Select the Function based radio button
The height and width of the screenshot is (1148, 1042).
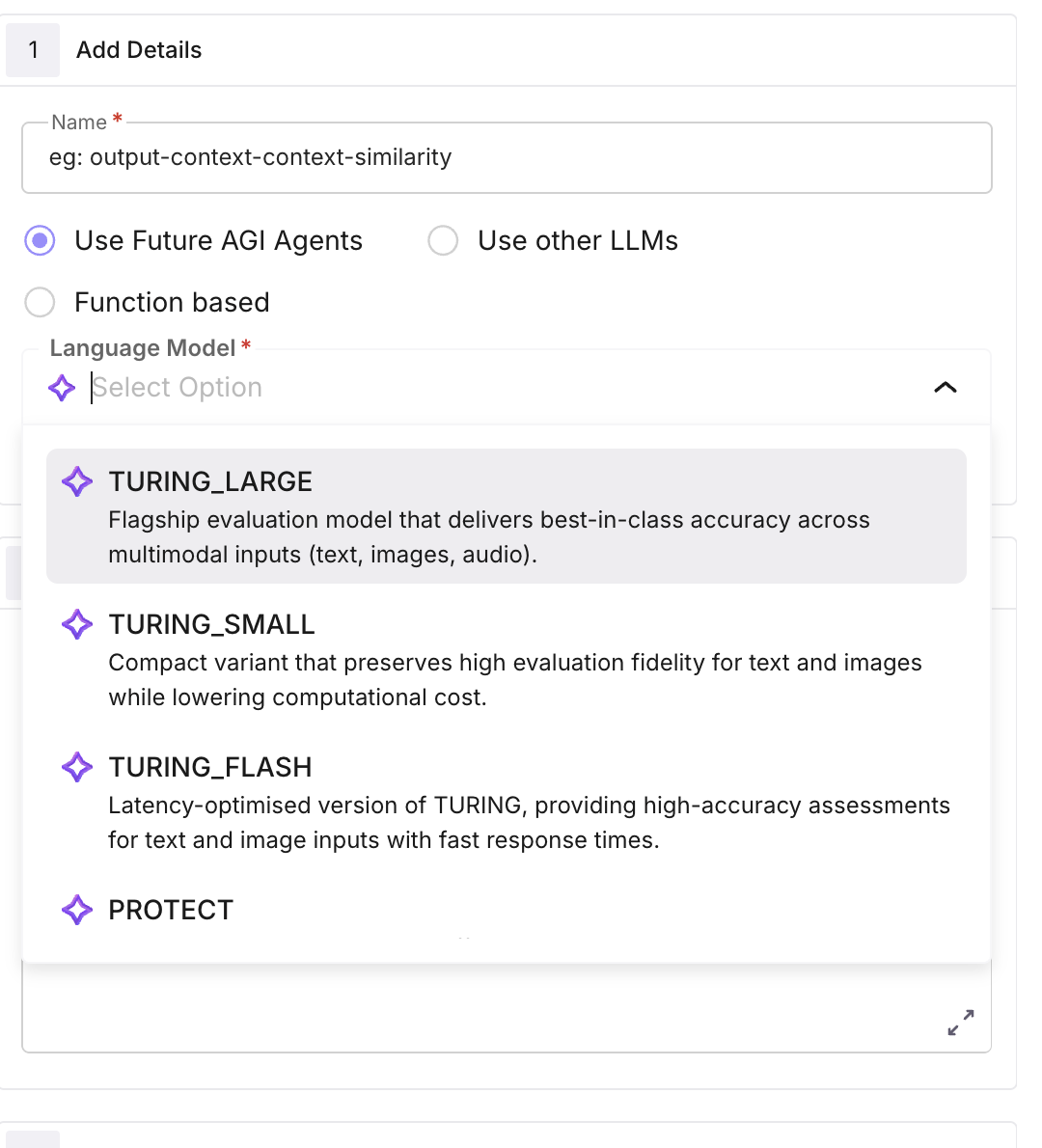click(x=40, y=302)
